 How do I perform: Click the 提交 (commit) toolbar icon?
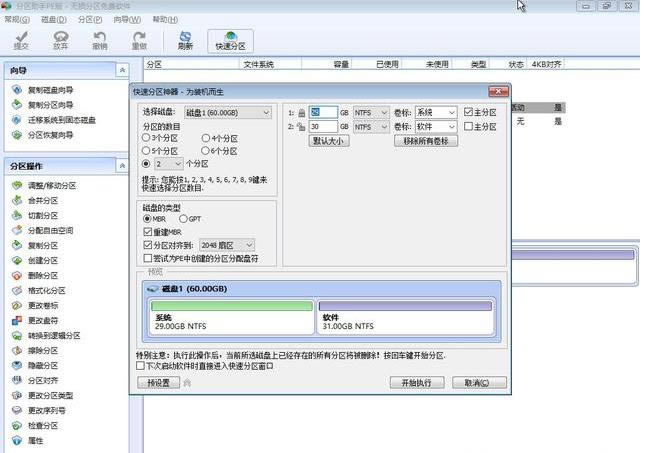[x=21, y=40]
